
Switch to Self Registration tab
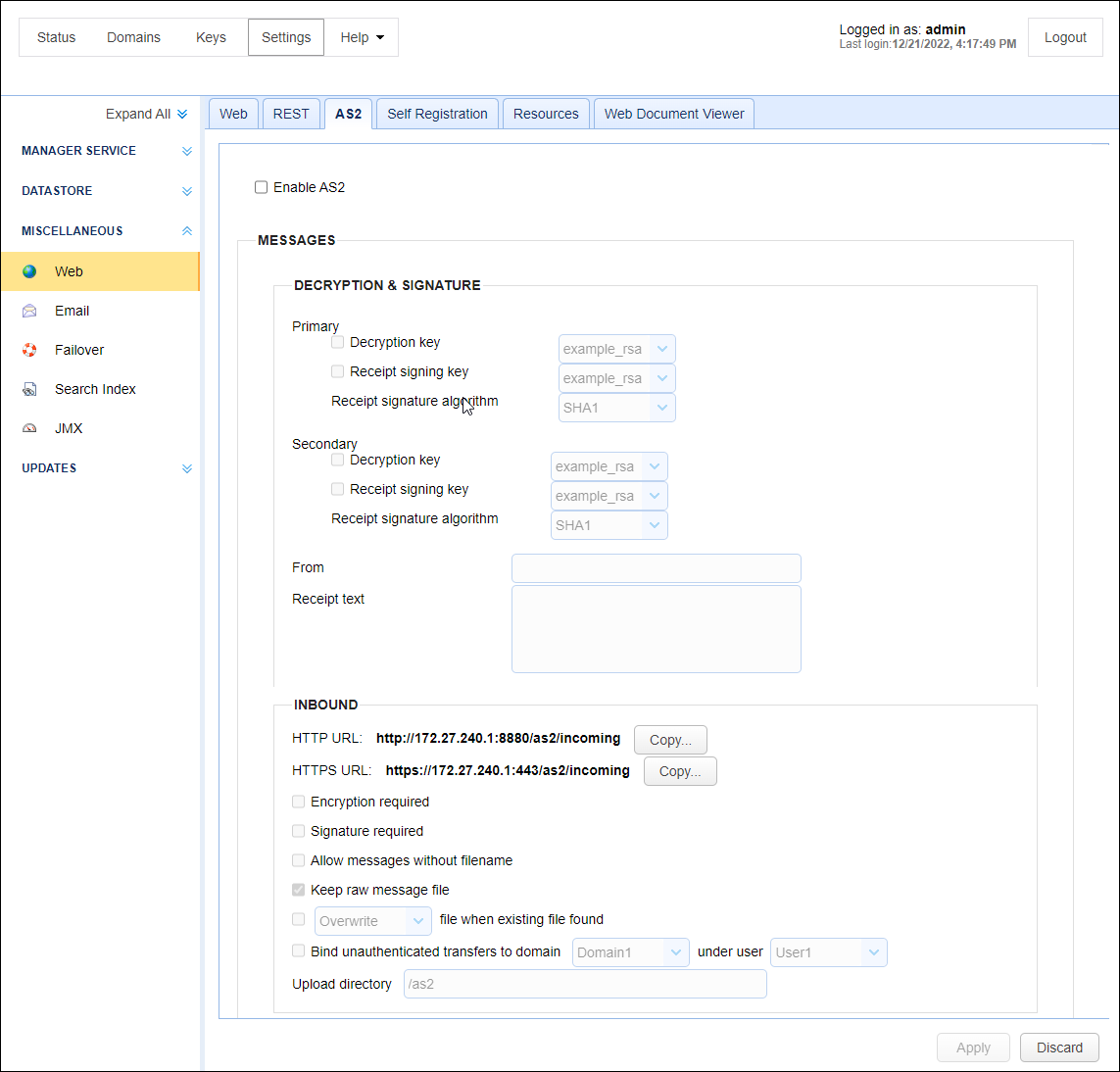[437, 114]
